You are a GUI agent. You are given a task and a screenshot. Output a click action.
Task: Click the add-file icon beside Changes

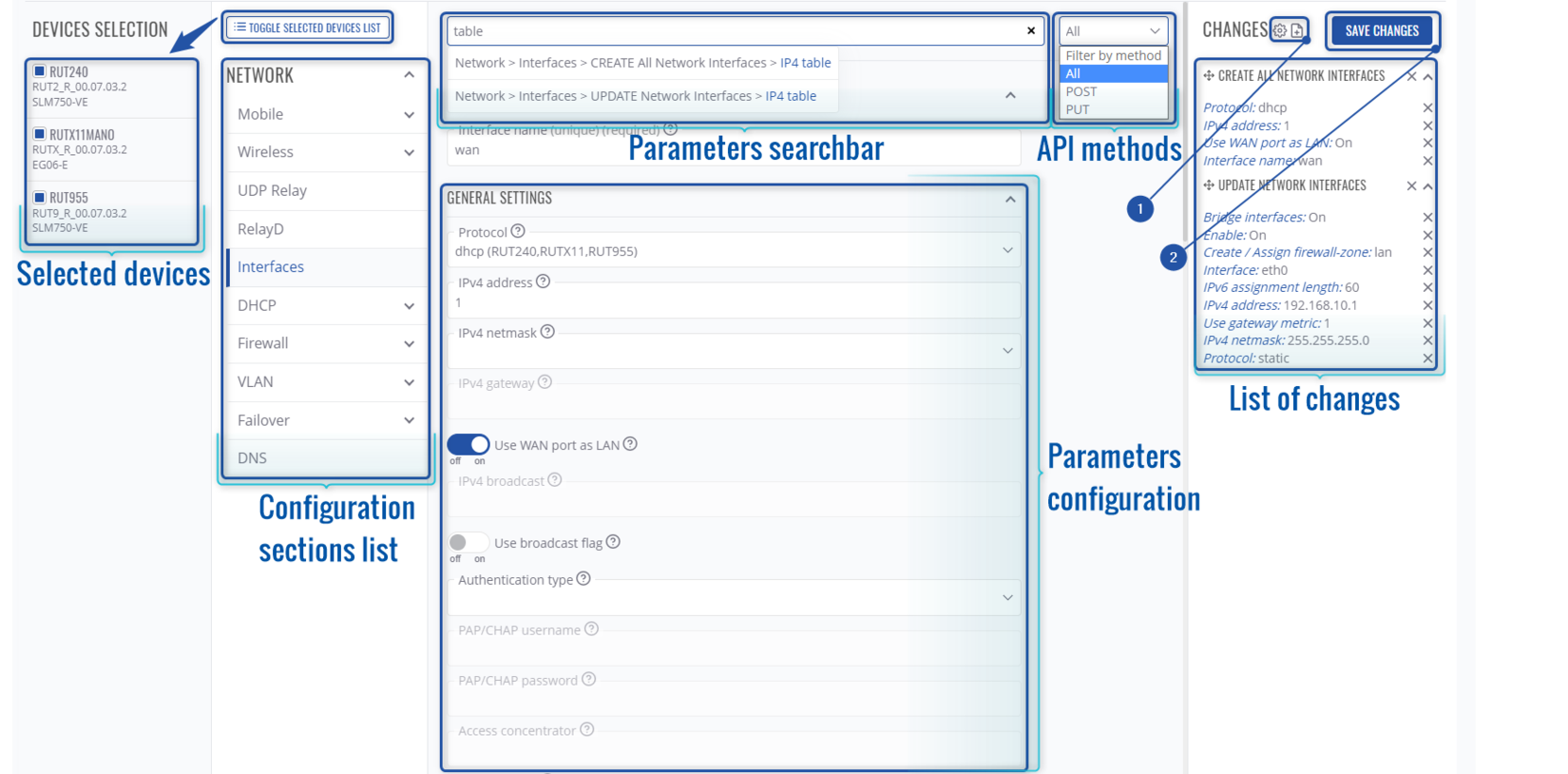(x=1297, y=30)
